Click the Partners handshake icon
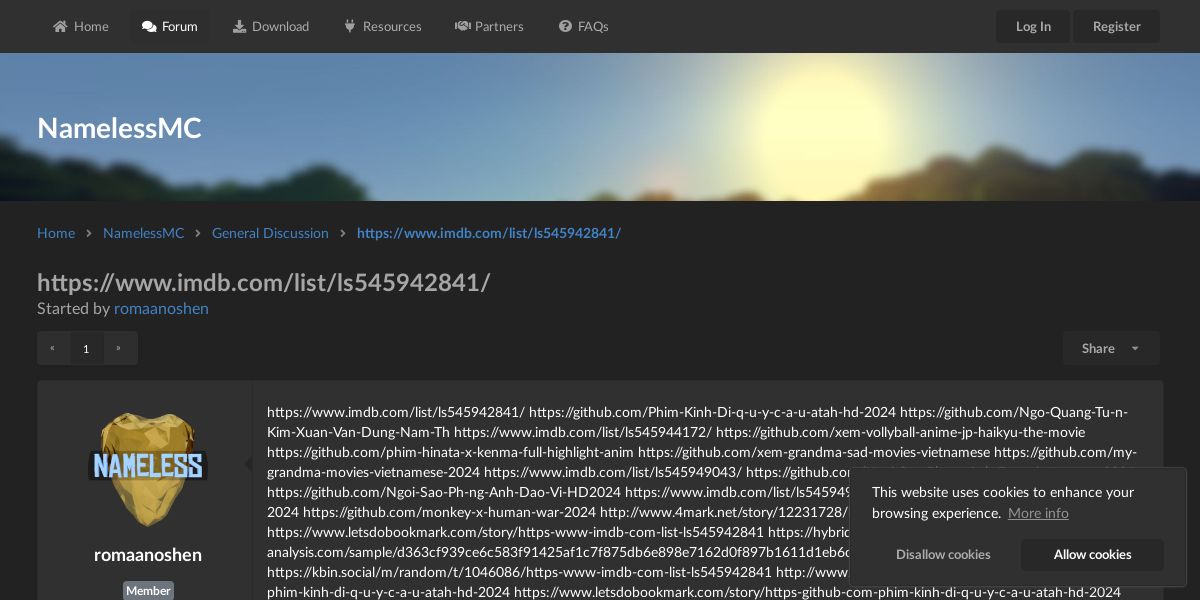This screenshot has width=1200, height=600. 462,26
